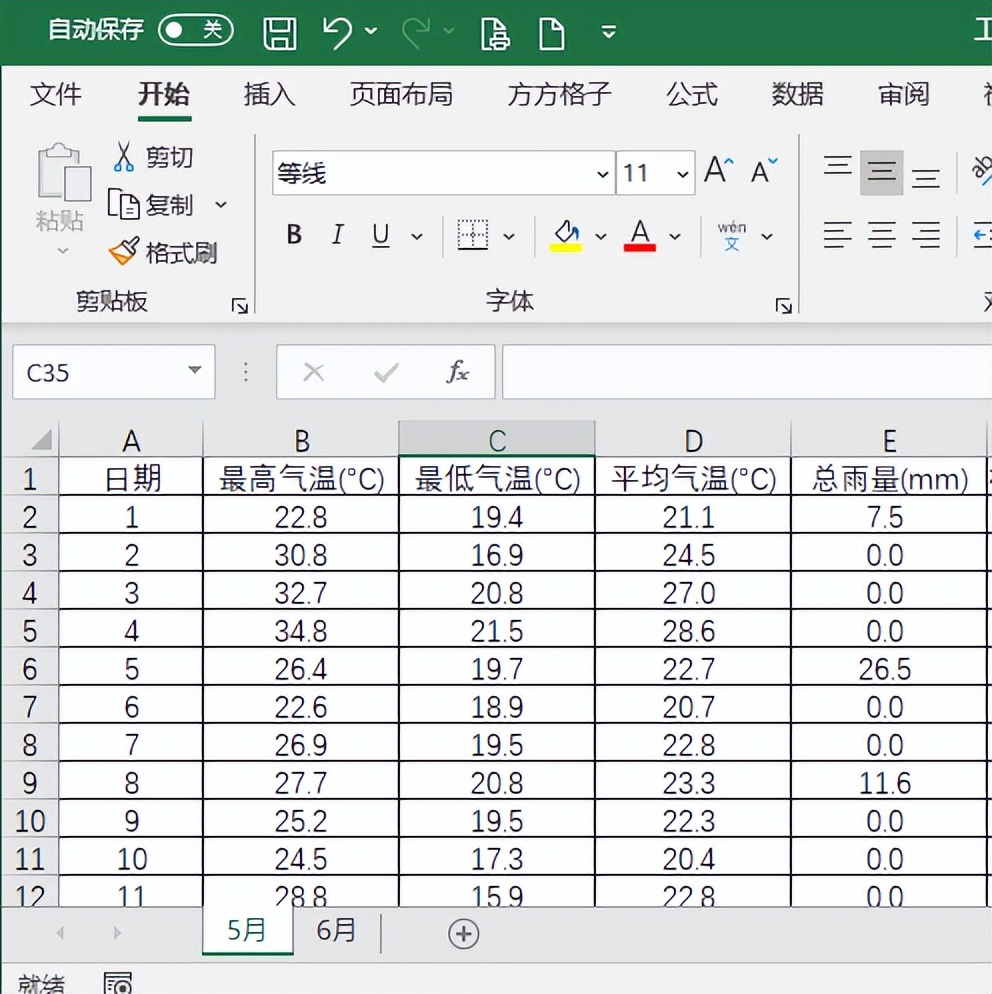
Task: Open the 数据 ribbon tab
Action: point(797,95)
